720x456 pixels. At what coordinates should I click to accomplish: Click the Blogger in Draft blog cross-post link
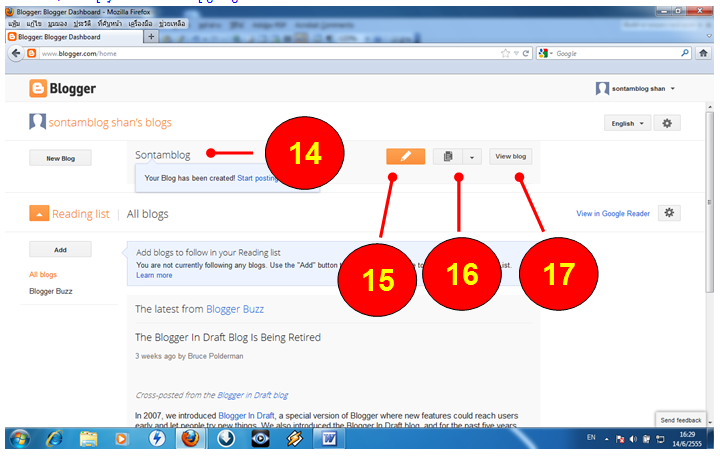coord(253,395)
